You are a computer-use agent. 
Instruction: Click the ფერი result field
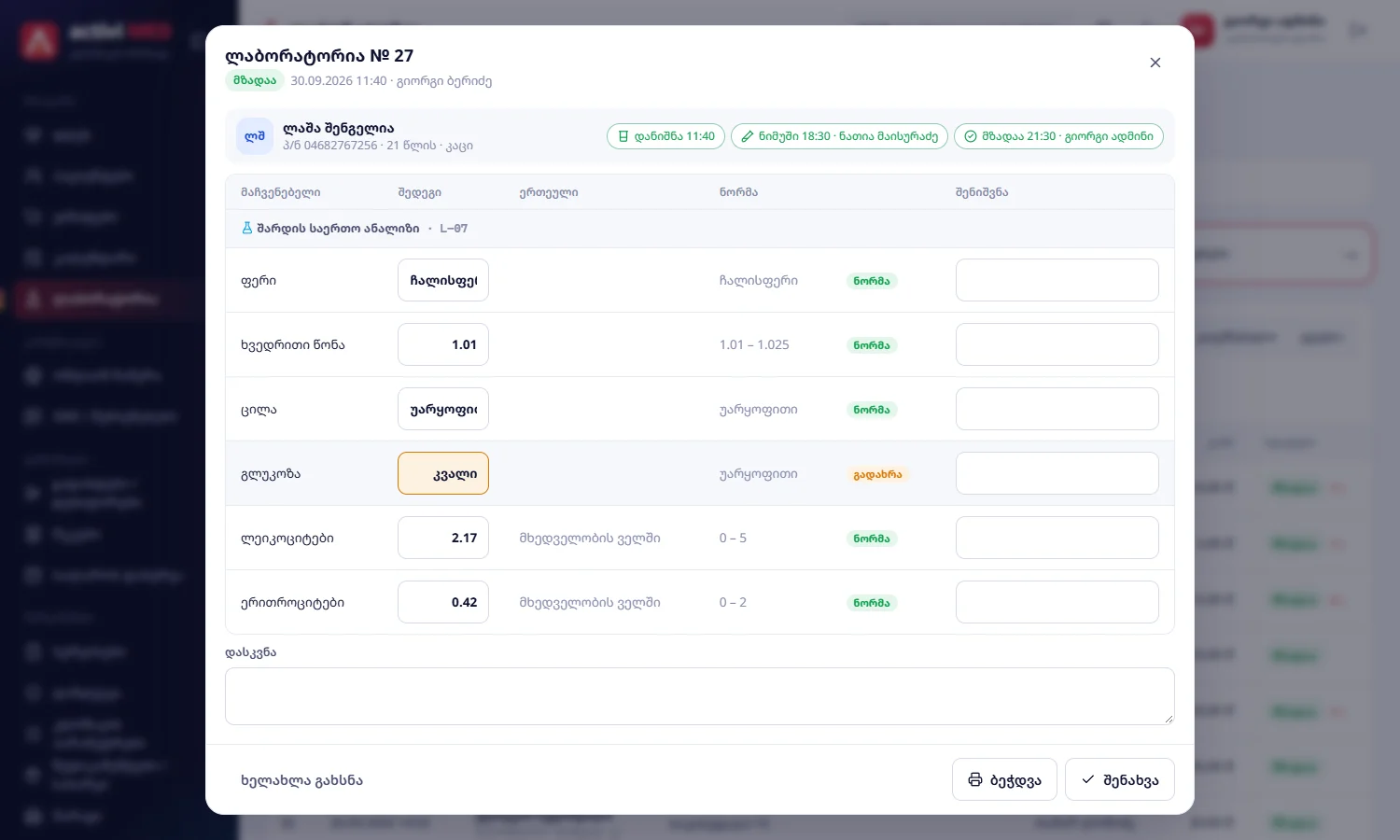point(443,280)
